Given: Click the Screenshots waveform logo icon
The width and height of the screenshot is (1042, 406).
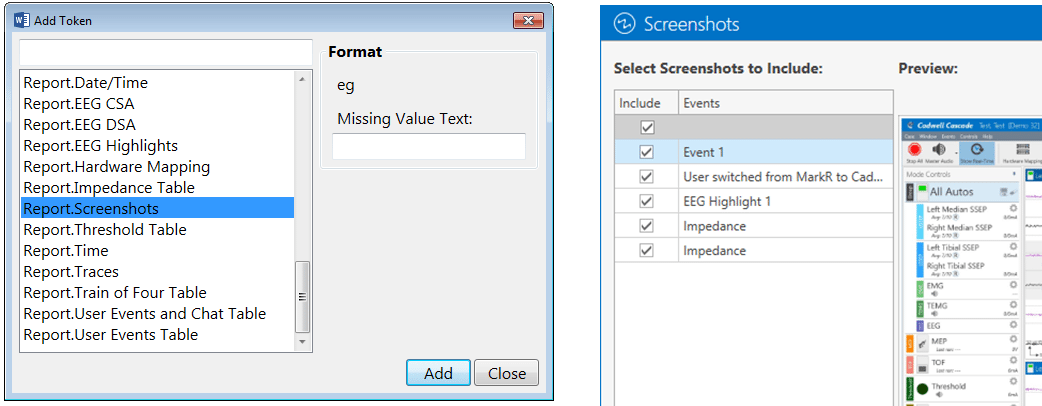Looking at the screenshot, I should tap(625, 23).
